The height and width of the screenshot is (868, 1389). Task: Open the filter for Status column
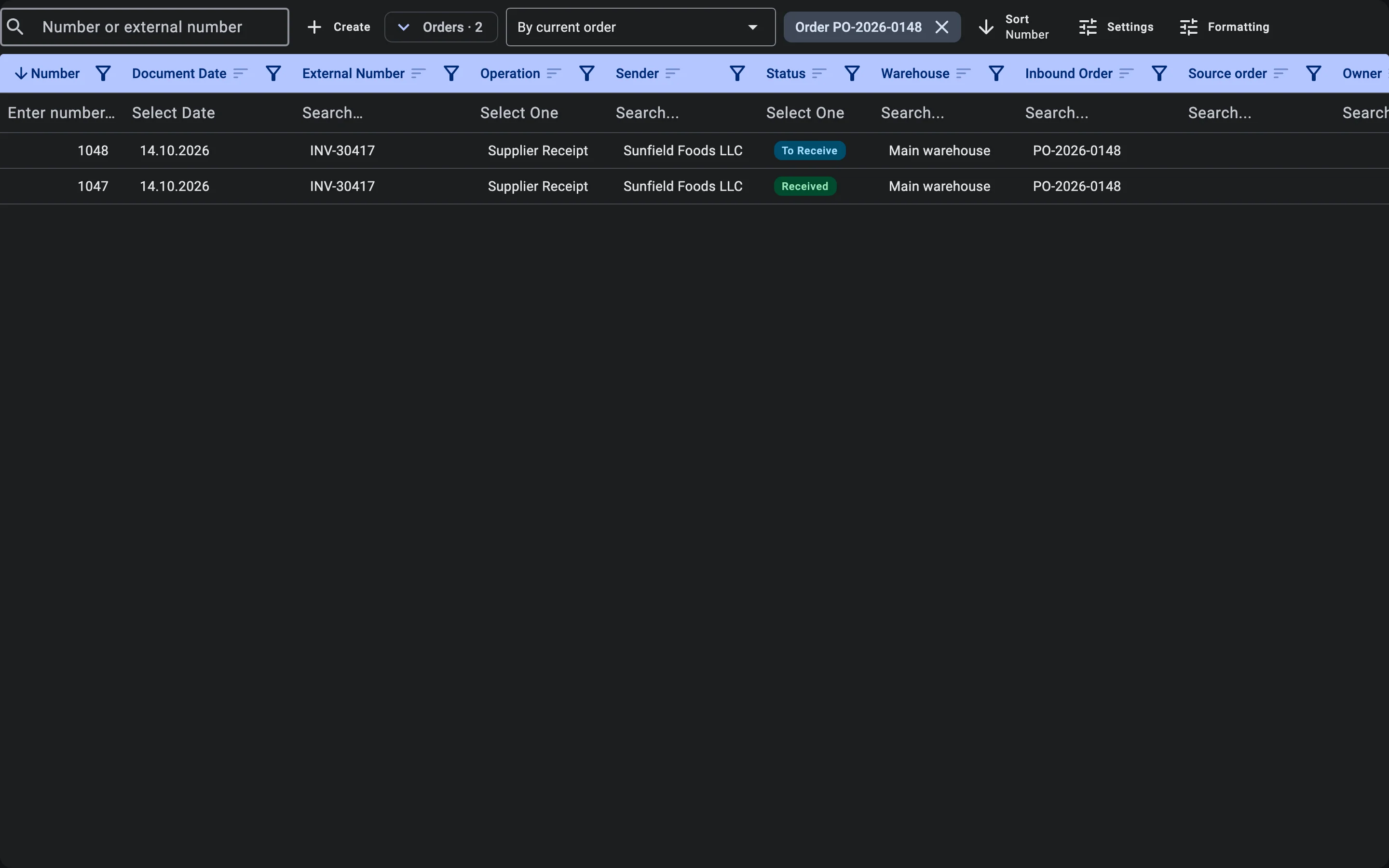[x=852, y=73]
